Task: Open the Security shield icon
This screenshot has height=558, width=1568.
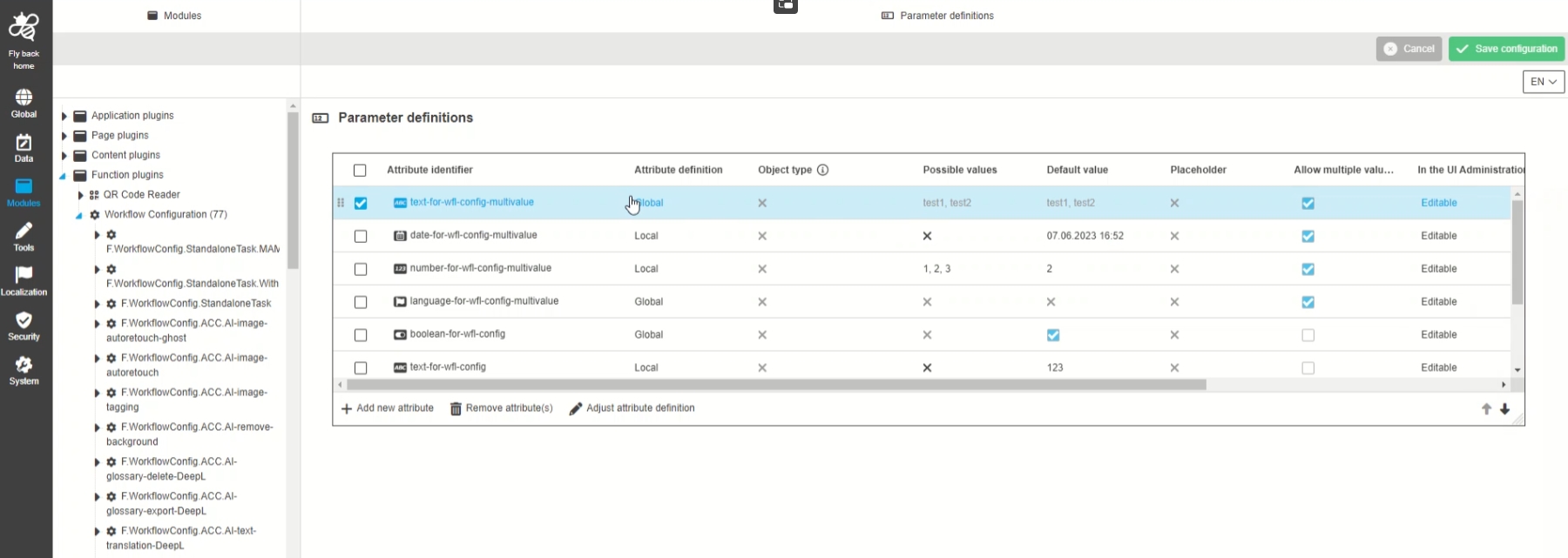Action: [x=24, y=320]
